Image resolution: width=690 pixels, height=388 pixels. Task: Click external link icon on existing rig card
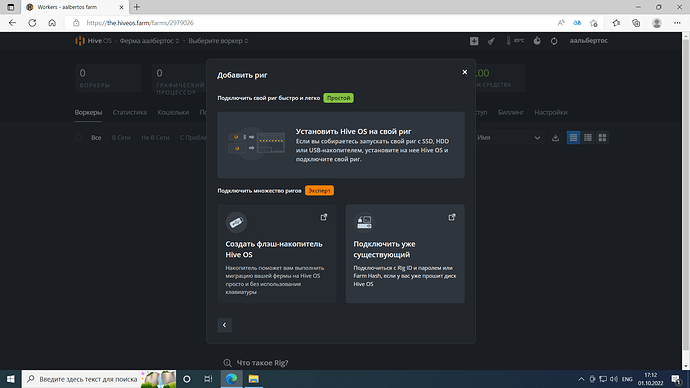coord(452,217)
